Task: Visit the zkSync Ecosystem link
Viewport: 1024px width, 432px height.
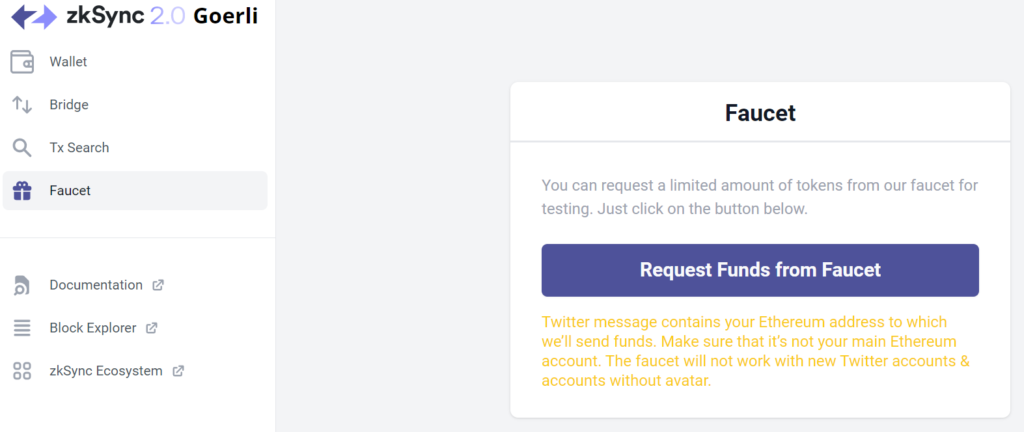Action: (106, 371)
